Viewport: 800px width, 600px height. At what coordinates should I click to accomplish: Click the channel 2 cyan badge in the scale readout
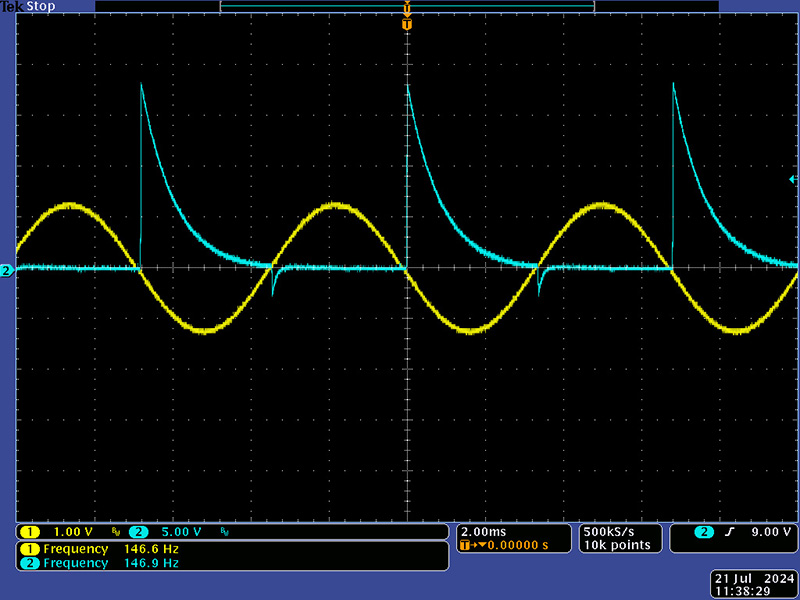pos(139,532)
